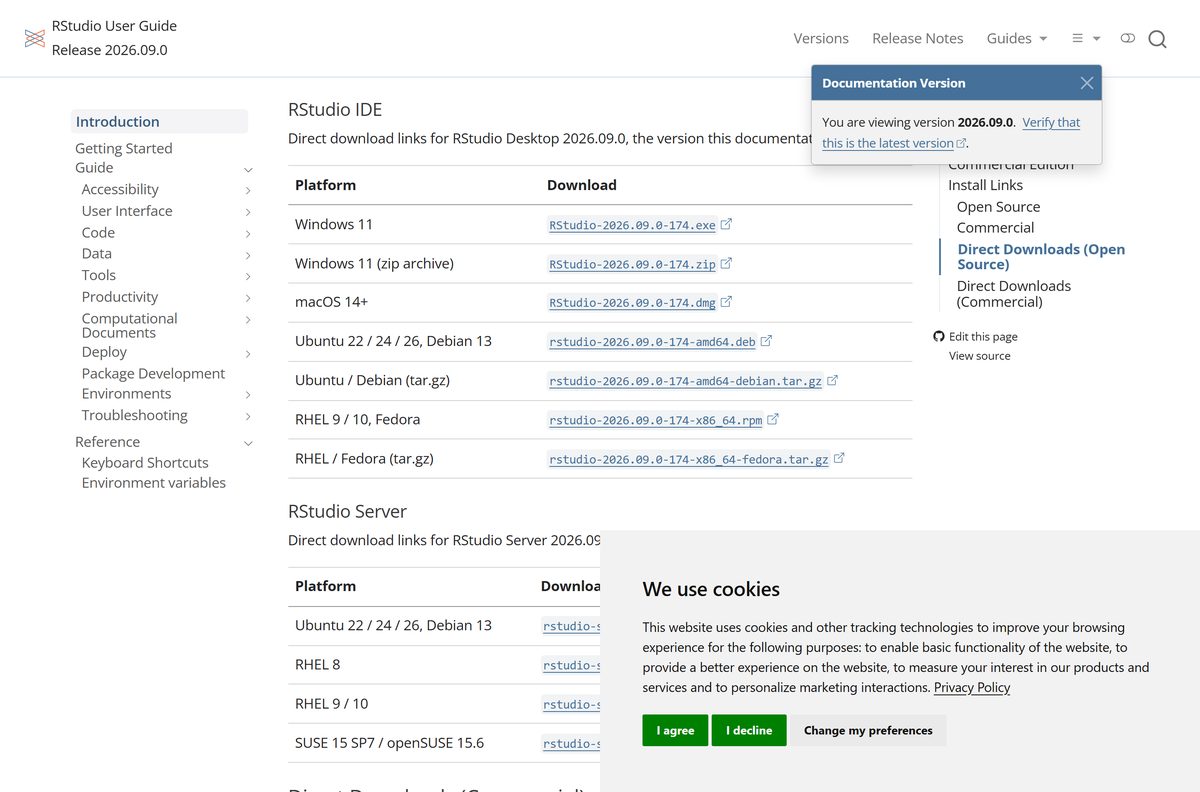Jump to Direct Downloads (Commercial) section
The width and height of the screenshot is (1200, 792).
coord(1014,293)
